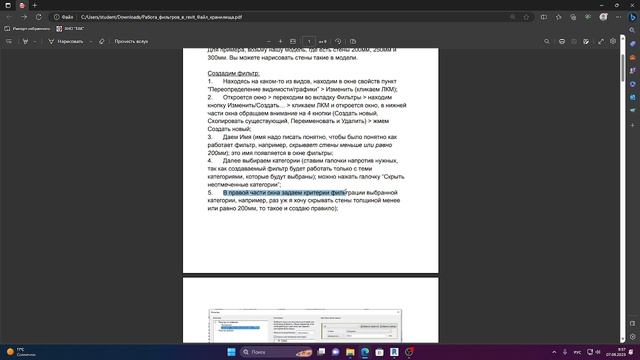Toggle fit to page width

pos(293,41)
